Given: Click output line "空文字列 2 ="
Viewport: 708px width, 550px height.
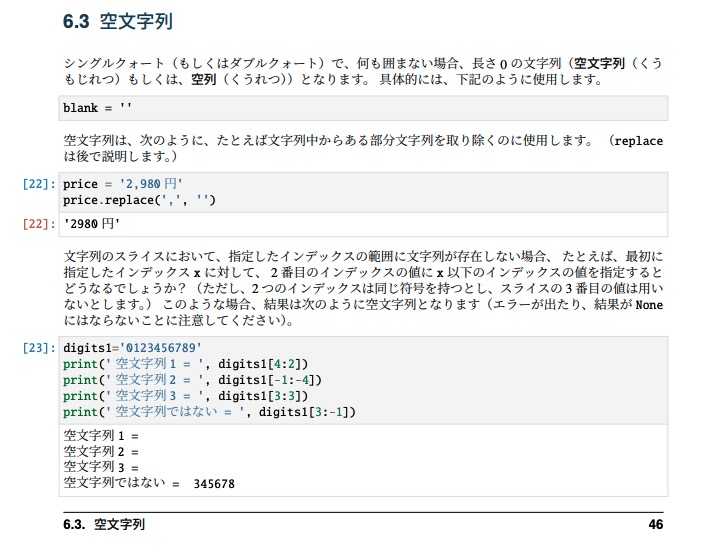Looking at the screenshot, I should coord(101,452).
